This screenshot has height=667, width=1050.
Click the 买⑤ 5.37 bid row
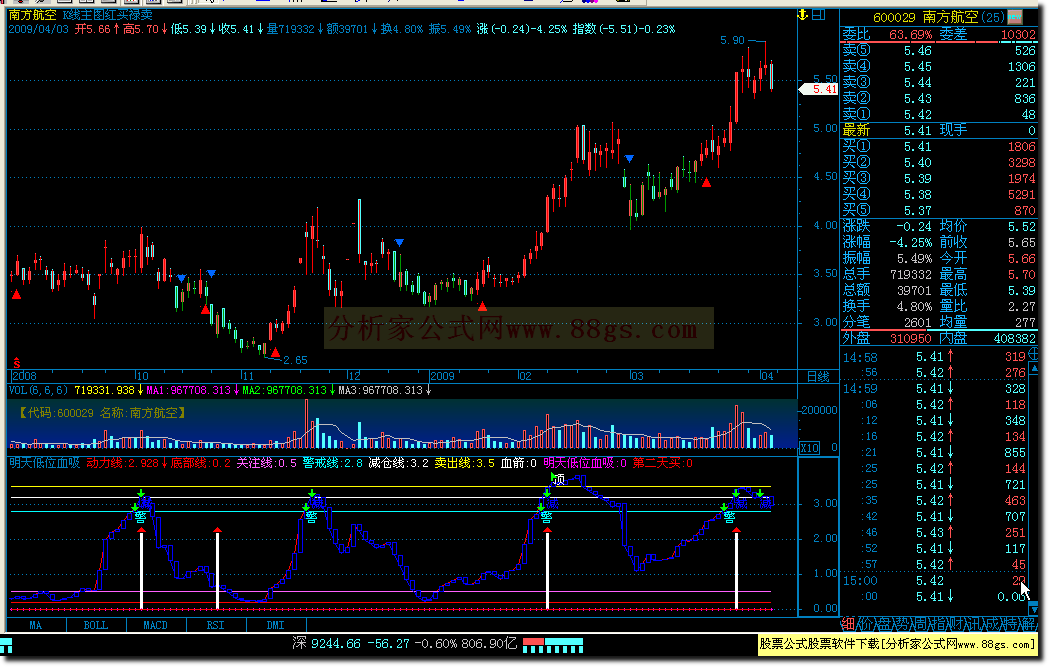(939, 210)
